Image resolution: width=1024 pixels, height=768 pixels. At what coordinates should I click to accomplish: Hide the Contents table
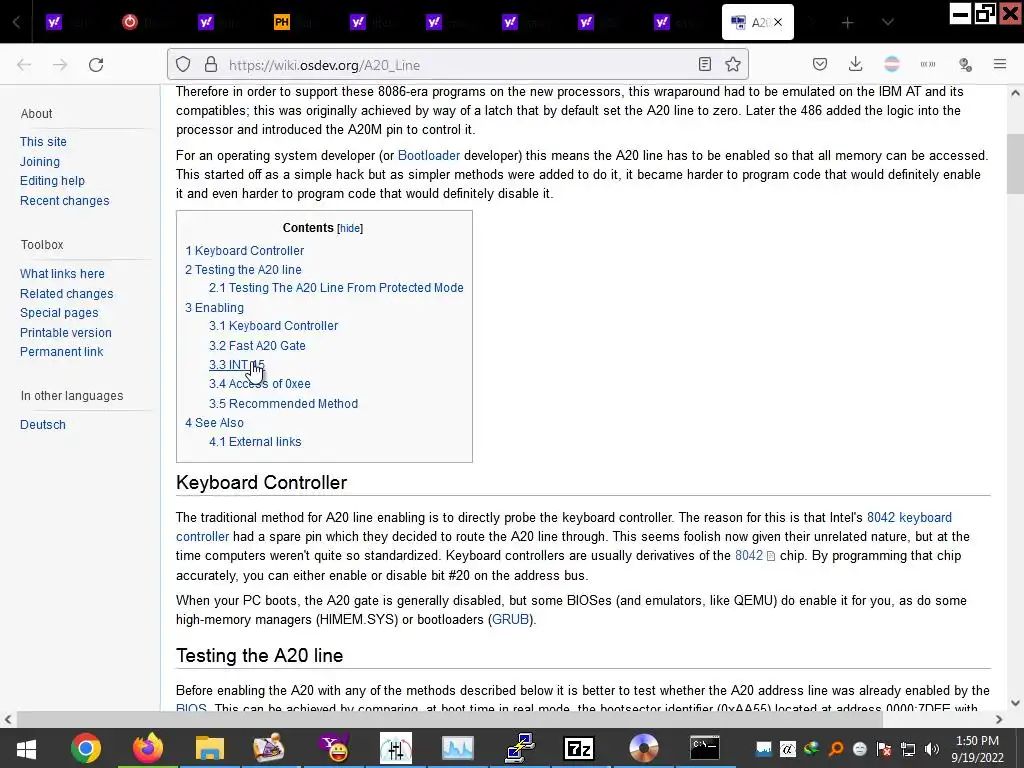349,228
